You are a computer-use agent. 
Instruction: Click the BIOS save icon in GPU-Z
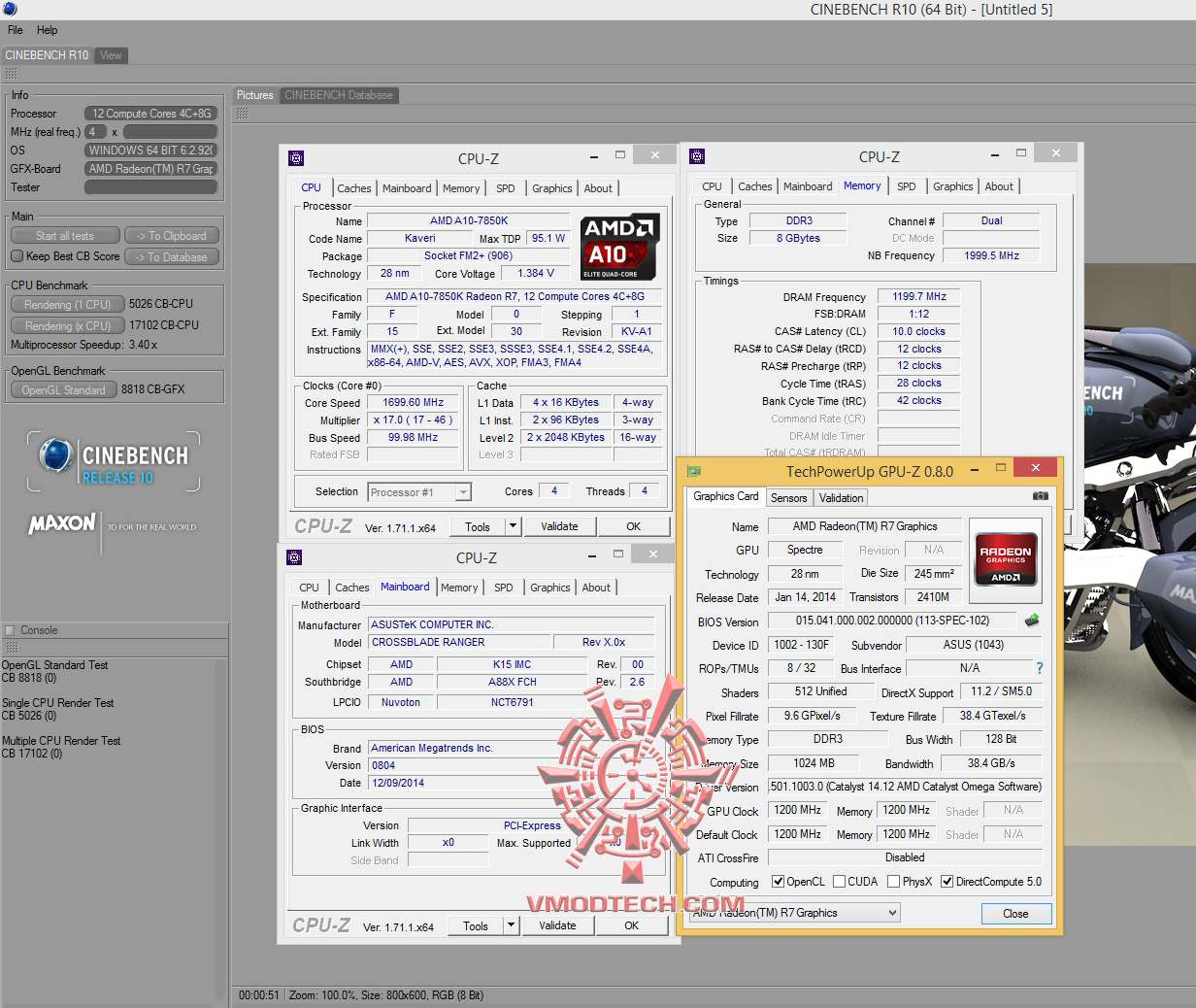coord(1032,621)
